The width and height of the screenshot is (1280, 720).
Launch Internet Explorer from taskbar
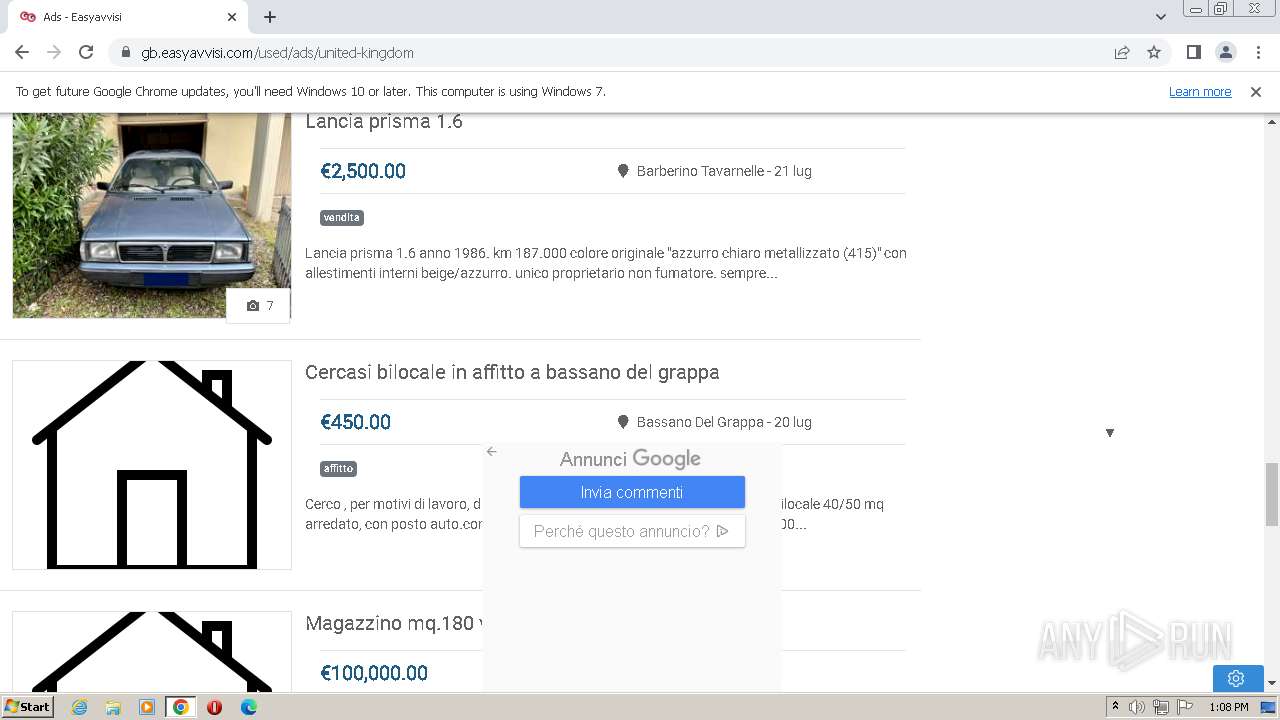tap(79, 707)
